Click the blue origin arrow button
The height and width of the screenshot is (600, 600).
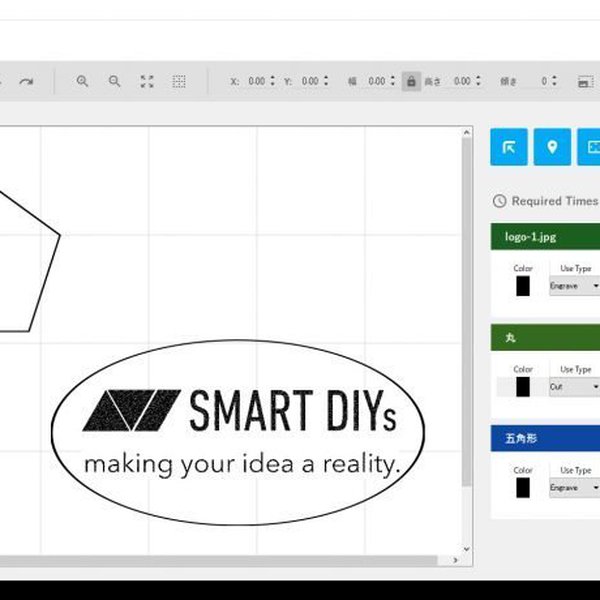pyautogui.click(x=509, y=147)
